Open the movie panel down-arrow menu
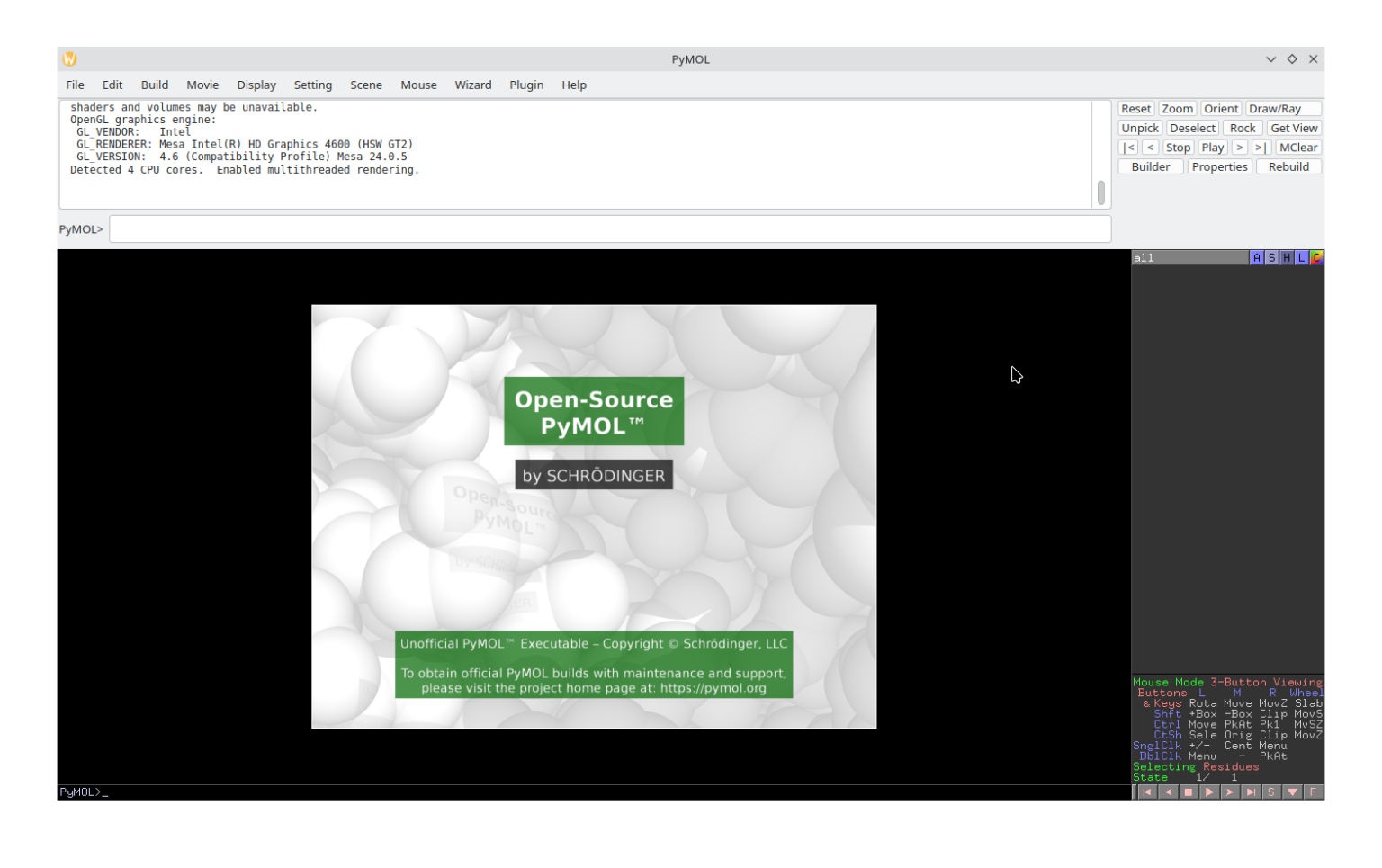This screenshot has width=1382, height=868. click(1293, 792)
